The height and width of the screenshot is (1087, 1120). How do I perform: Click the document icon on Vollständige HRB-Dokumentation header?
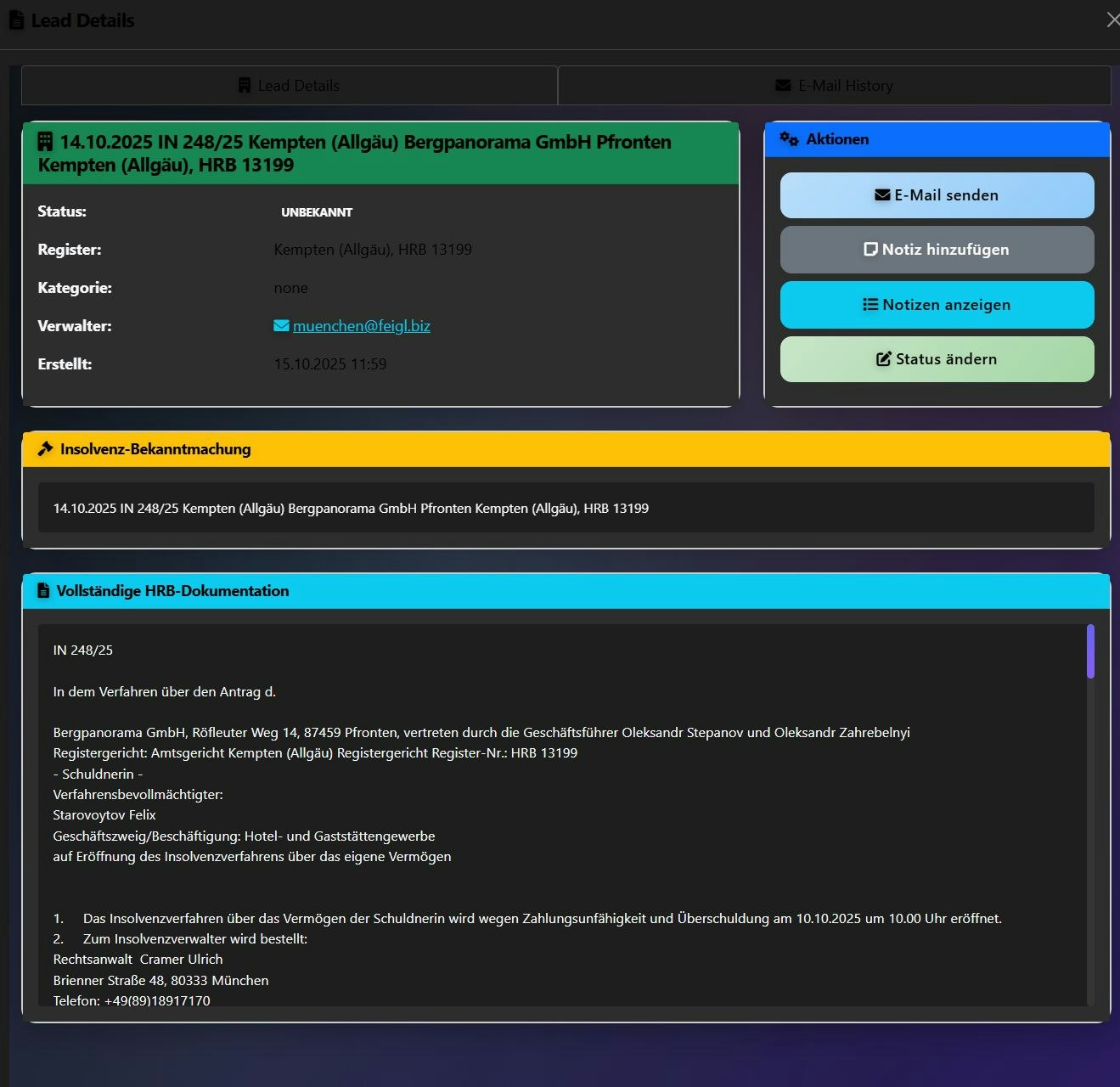pos(43,590)
